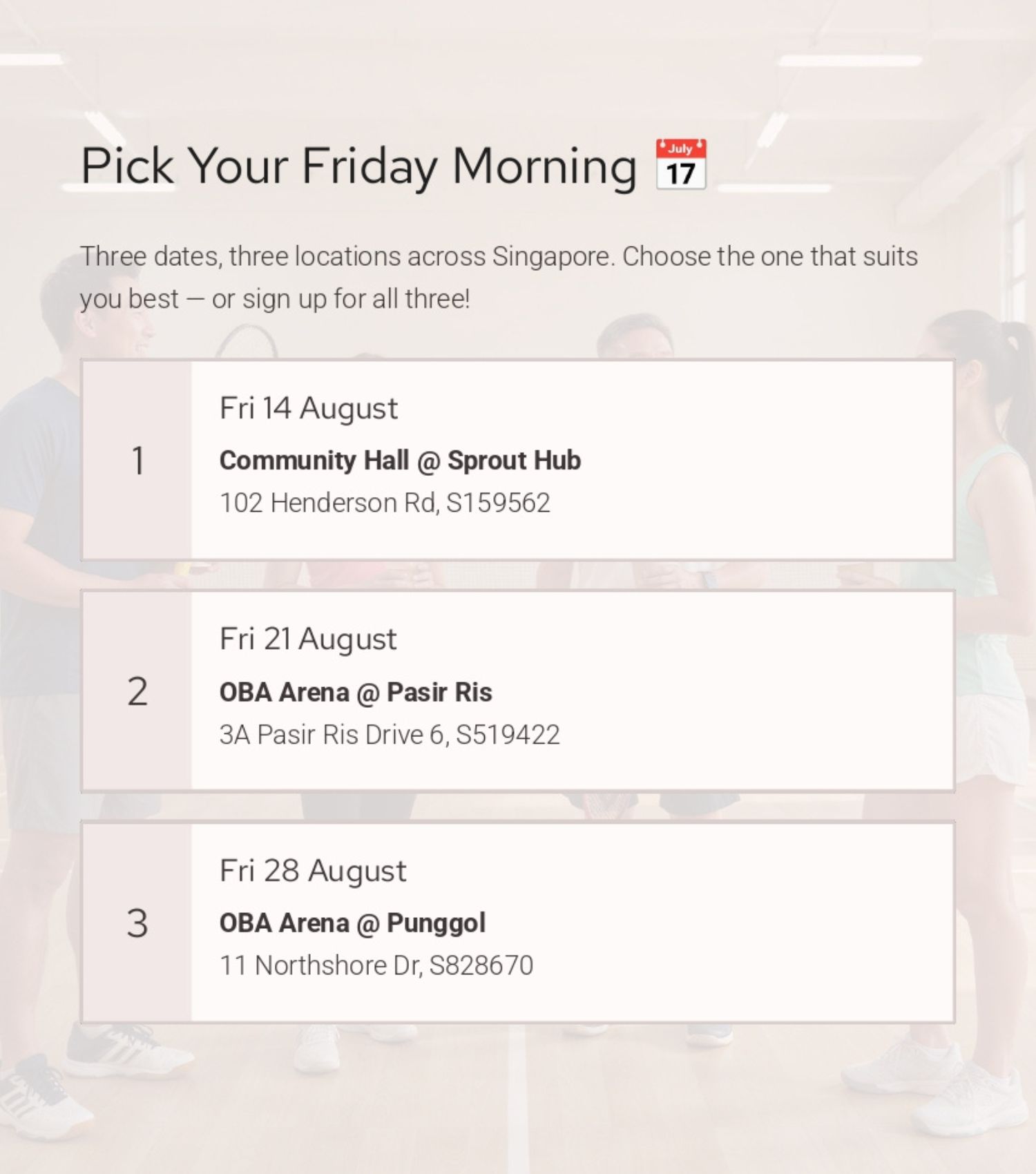The image size is (1036, 1174).
Task: Select the 102 Henderson Rd address
Action: point(385,503)
